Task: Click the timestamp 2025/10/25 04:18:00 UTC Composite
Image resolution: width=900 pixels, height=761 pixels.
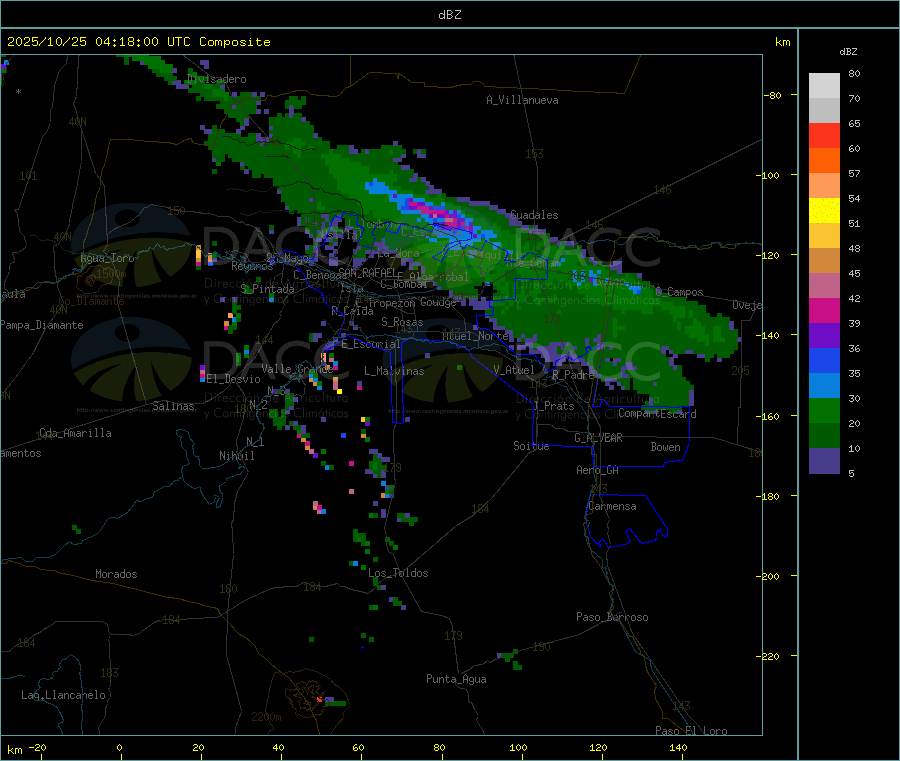Action: coord(138,42)
